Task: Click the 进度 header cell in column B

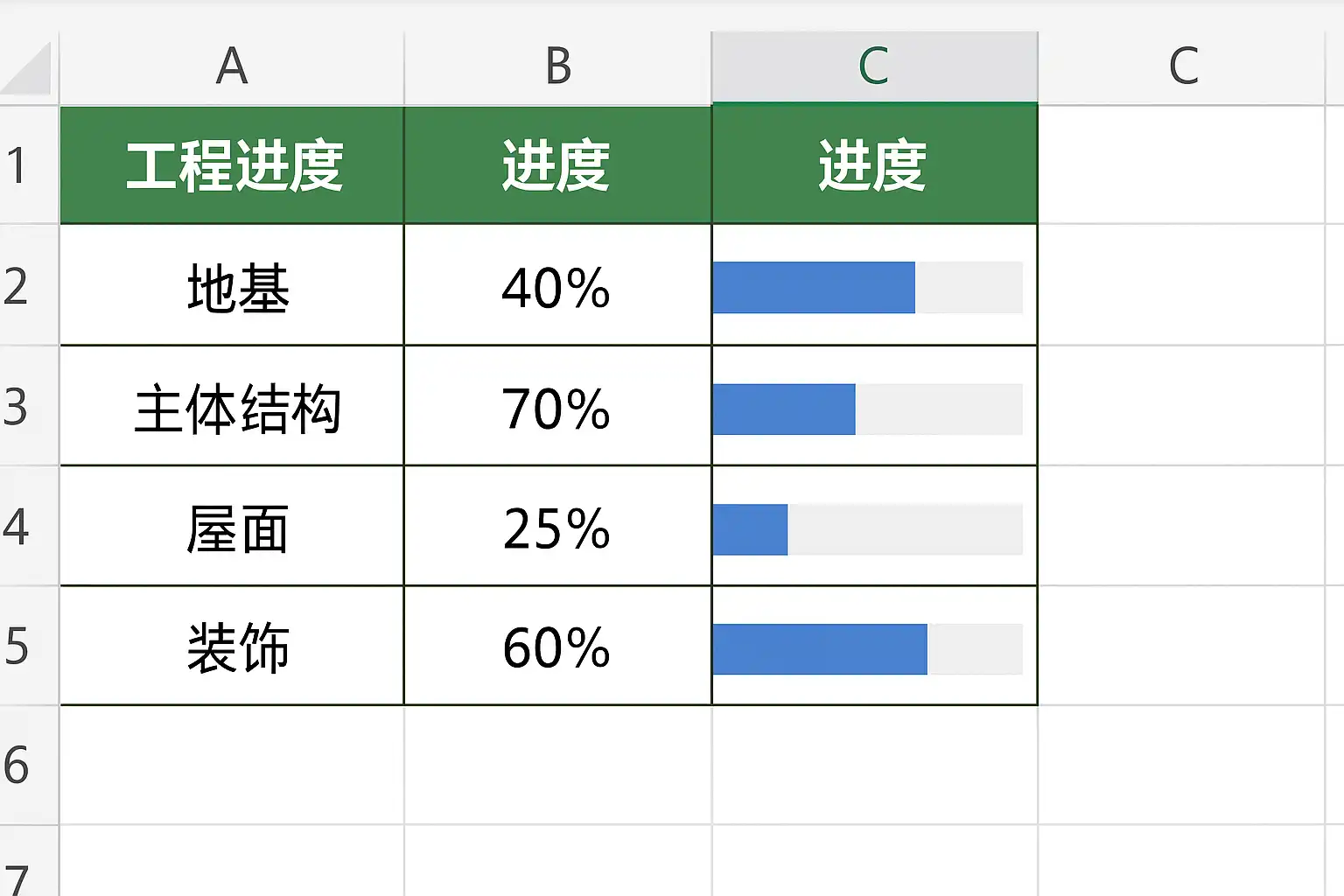Action: click(557, 165)
